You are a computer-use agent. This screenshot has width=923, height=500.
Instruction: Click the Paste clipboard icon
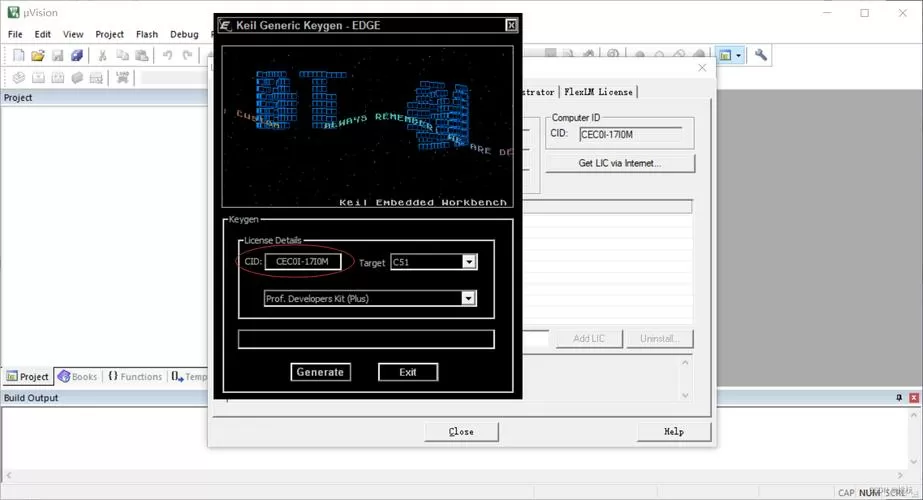point(141,55)
